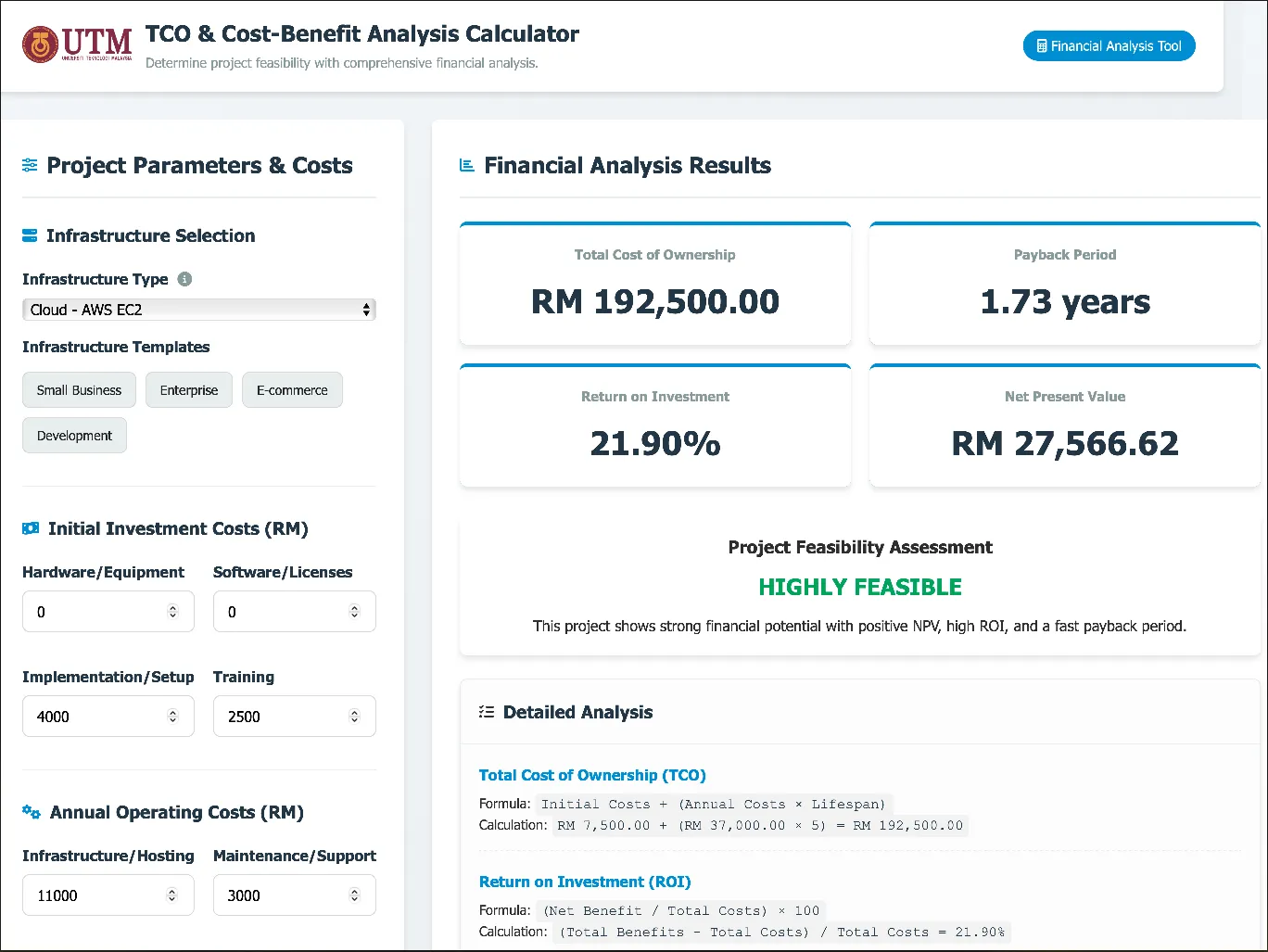This screenshot has height=952, width=1268.
Task: Click the chart icon beside Financial Analysis Results
Action: [x=467, y=165]
